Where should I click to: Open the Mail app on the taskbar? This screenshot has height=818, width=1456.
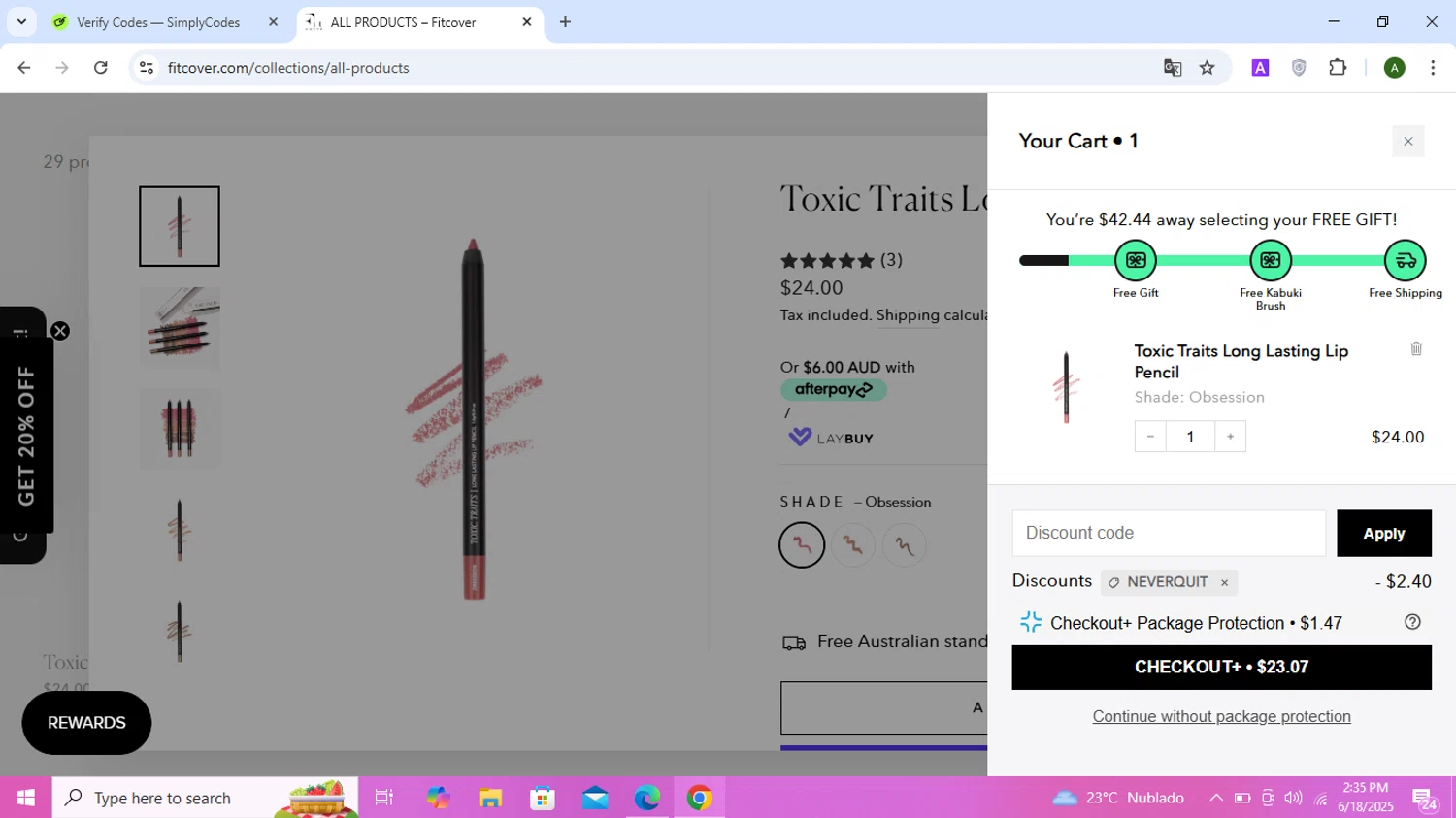tap(595, 798)
